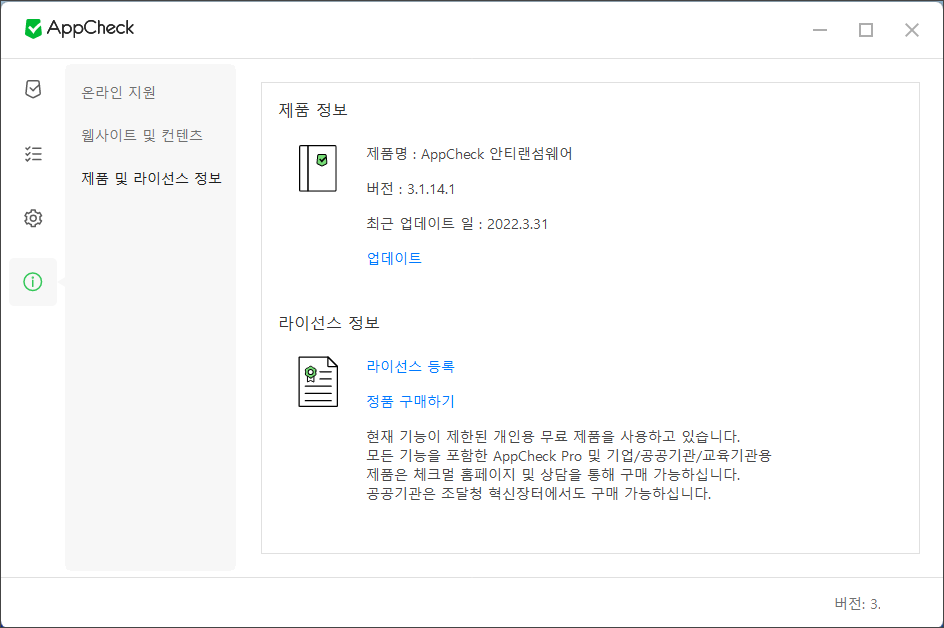Open 라이선스 등록 to register license
Image resolution: width=944 pixels, height=628 pixels.
click(409, 366)
